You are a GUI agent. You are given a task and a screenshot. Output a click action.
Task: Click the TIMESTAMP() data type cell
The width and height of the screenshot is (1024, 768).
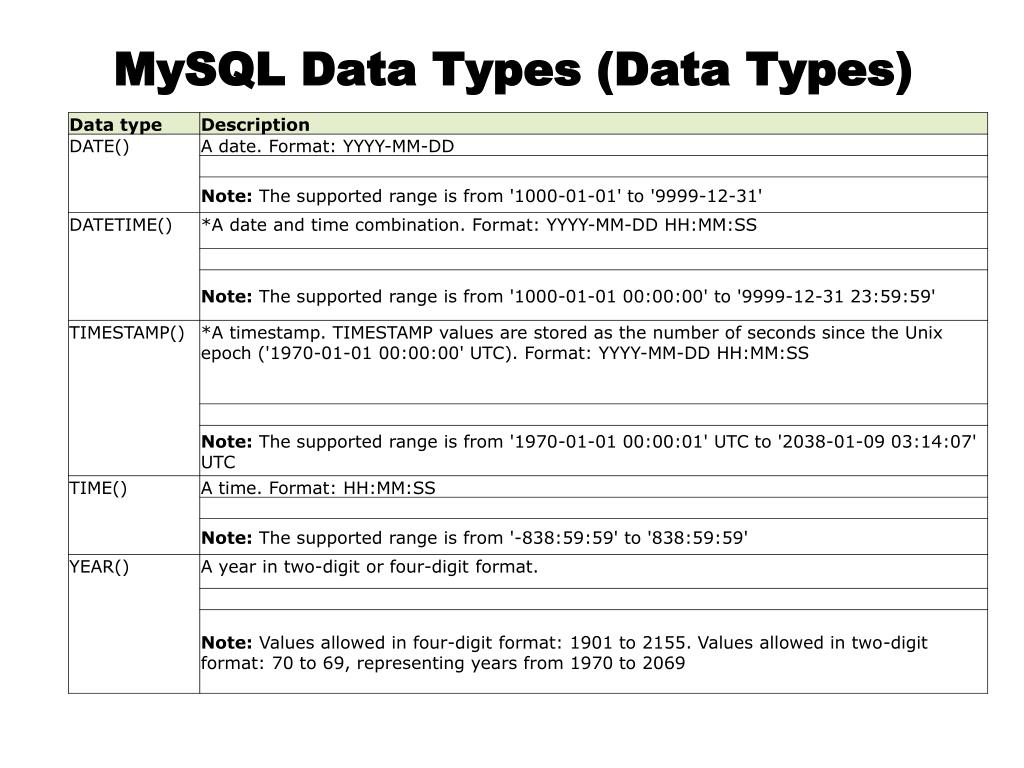click(x=133, y=398)
